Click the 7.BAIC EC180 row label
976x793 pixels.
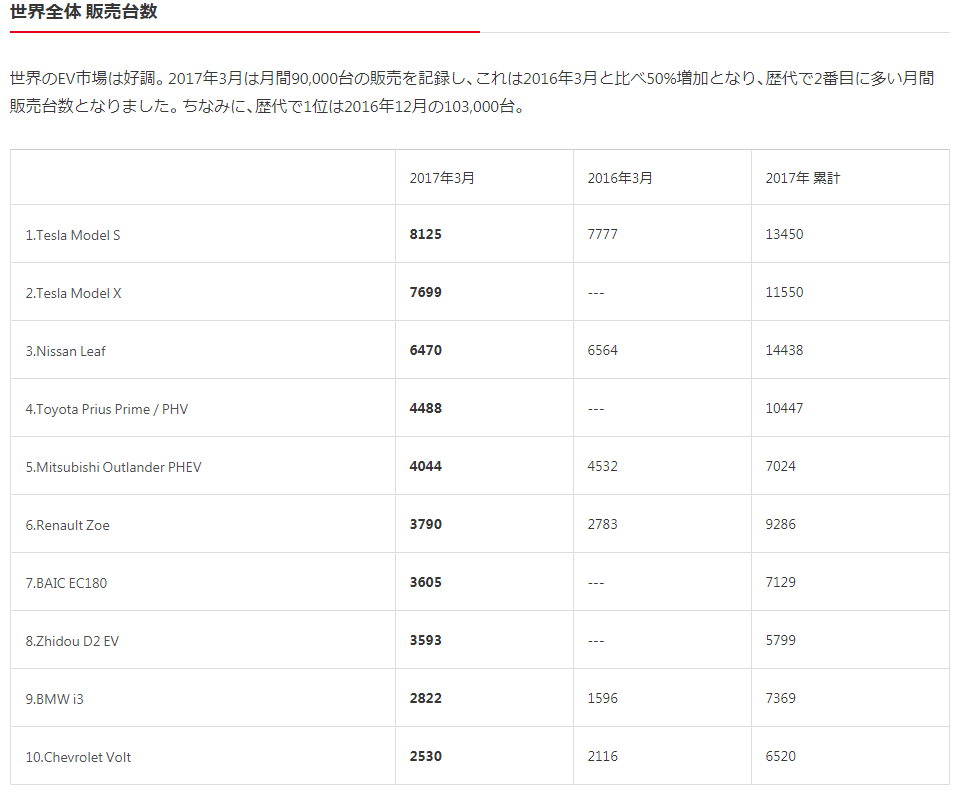(66, 583)
